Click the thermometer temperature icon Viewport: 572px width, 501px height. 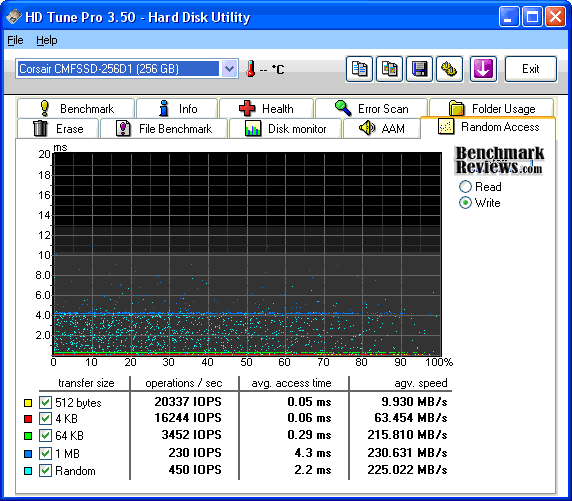coord(250,69)
